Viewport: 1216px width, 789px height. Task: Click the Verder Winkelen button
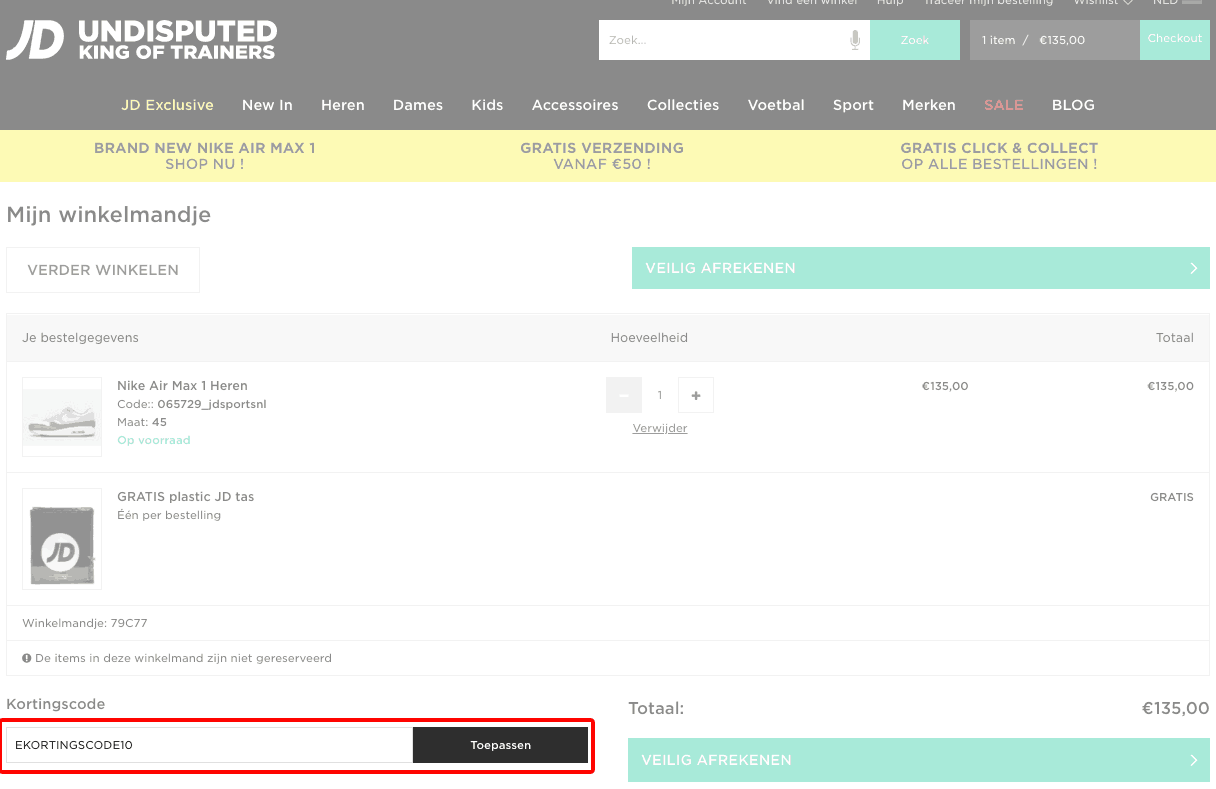(x=103, y=270)
